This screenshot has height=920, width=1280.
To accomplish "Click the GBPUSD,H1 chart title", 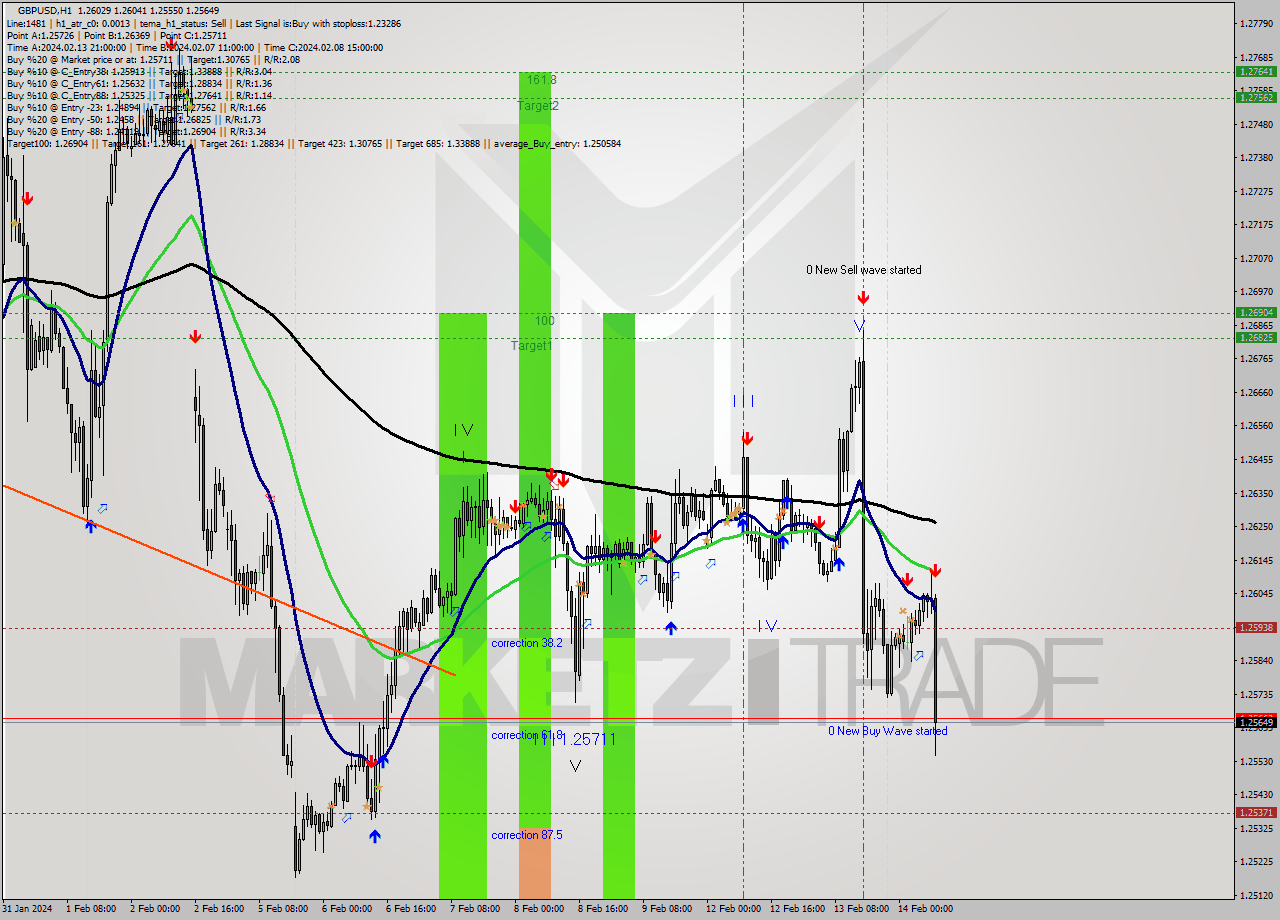I will tap(46, 10).
